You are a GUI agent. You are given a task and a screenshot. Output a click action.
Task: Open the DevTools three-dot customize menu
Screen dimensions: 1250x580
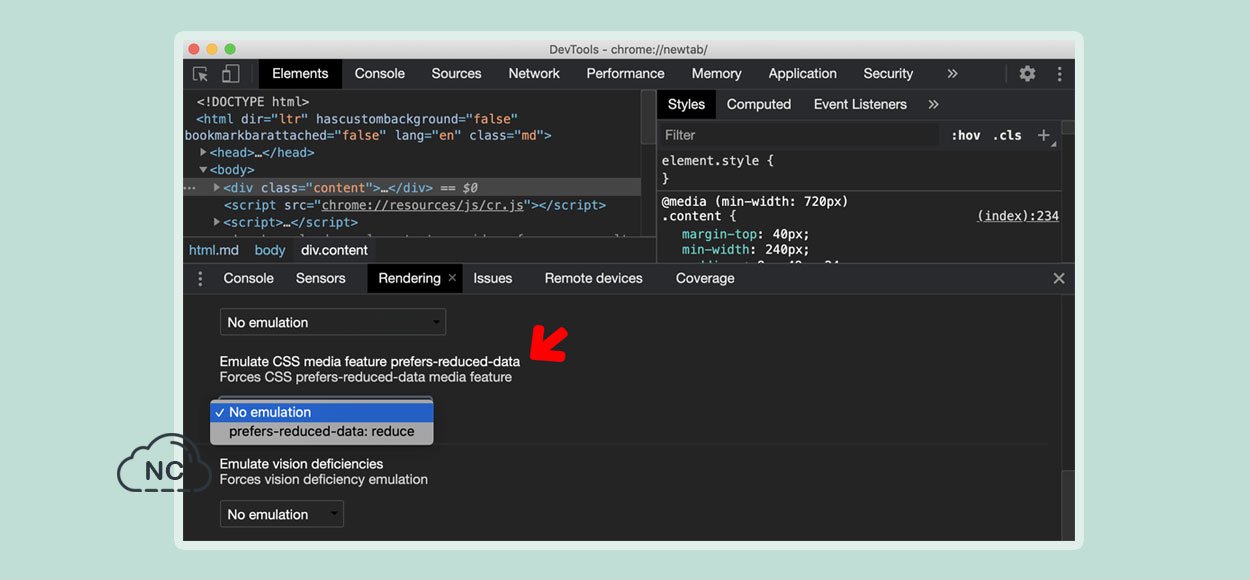click(1059, 74)
